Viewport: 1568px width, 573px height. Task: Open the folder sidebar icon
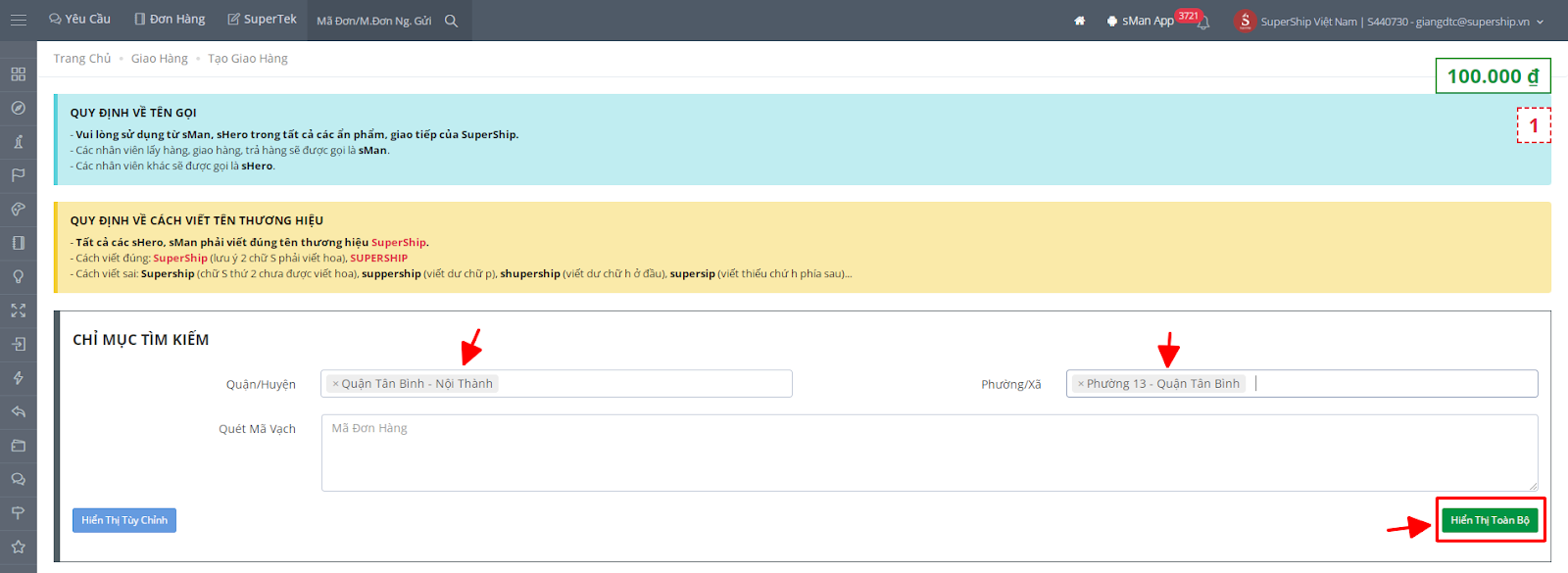pyautogui.click(x=18, y=446)
